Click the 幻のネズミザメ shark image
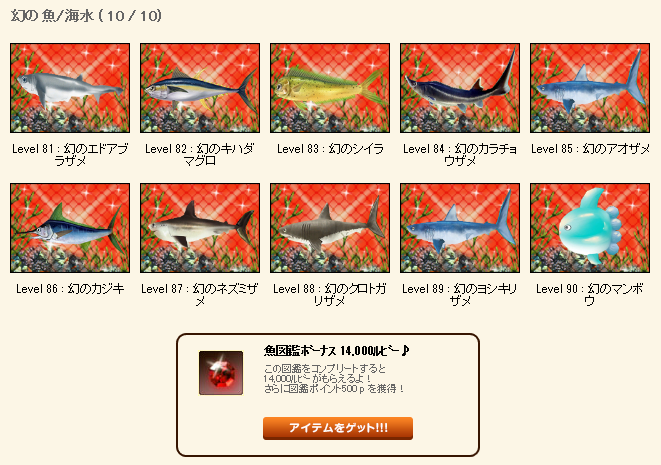The image size is (661, 465). coord(200,228)
